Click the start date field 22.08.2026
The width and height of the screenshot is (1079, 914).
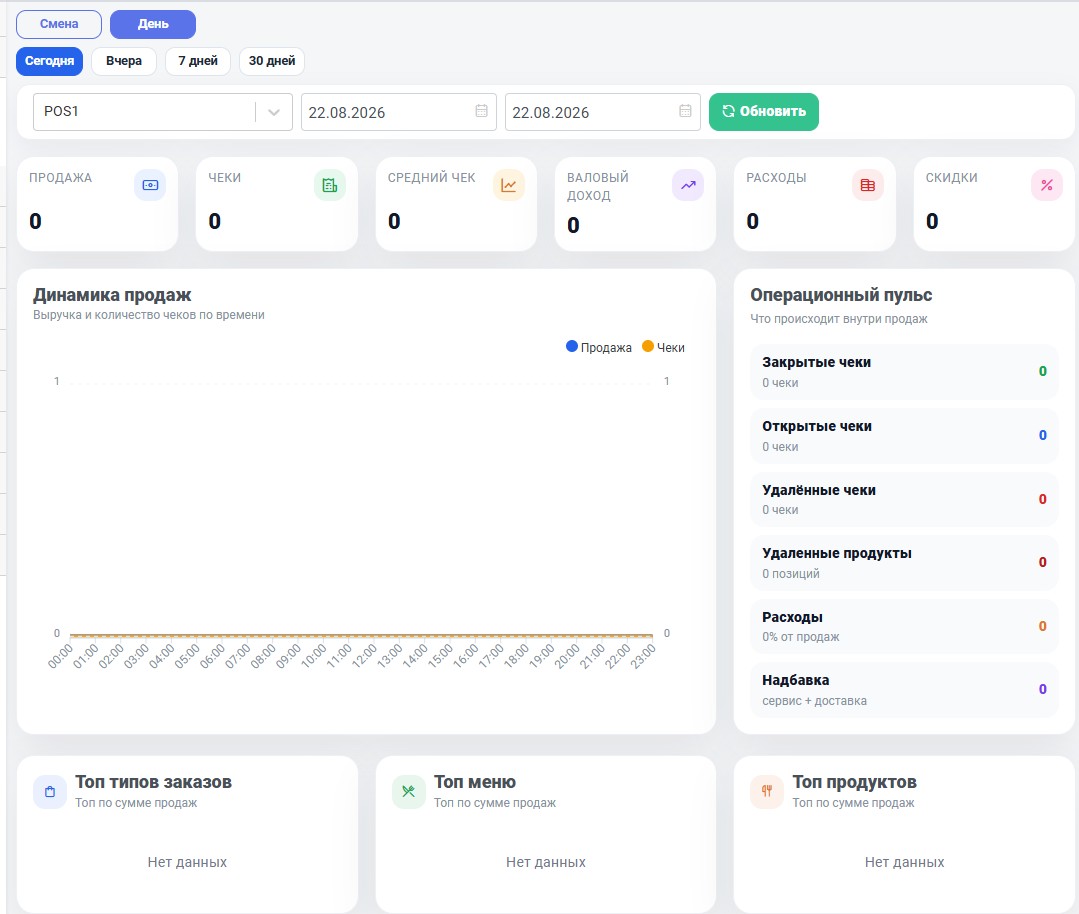coord(399,112)
